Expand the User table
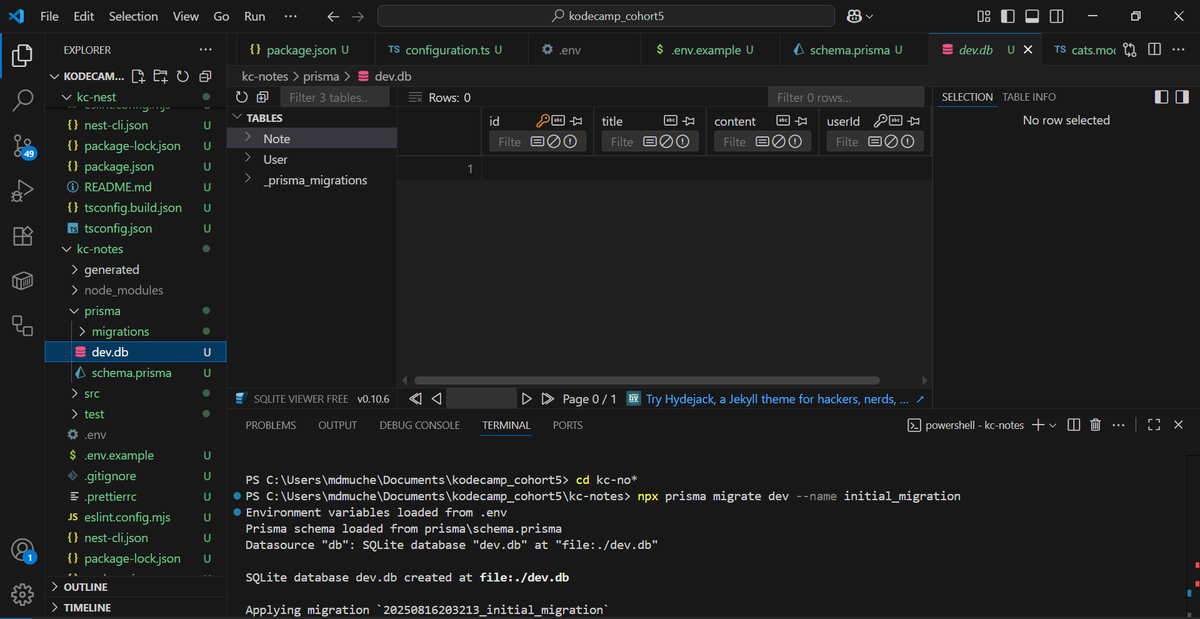This screenshot has width=1200, height=619. click(x=247, y=159)
